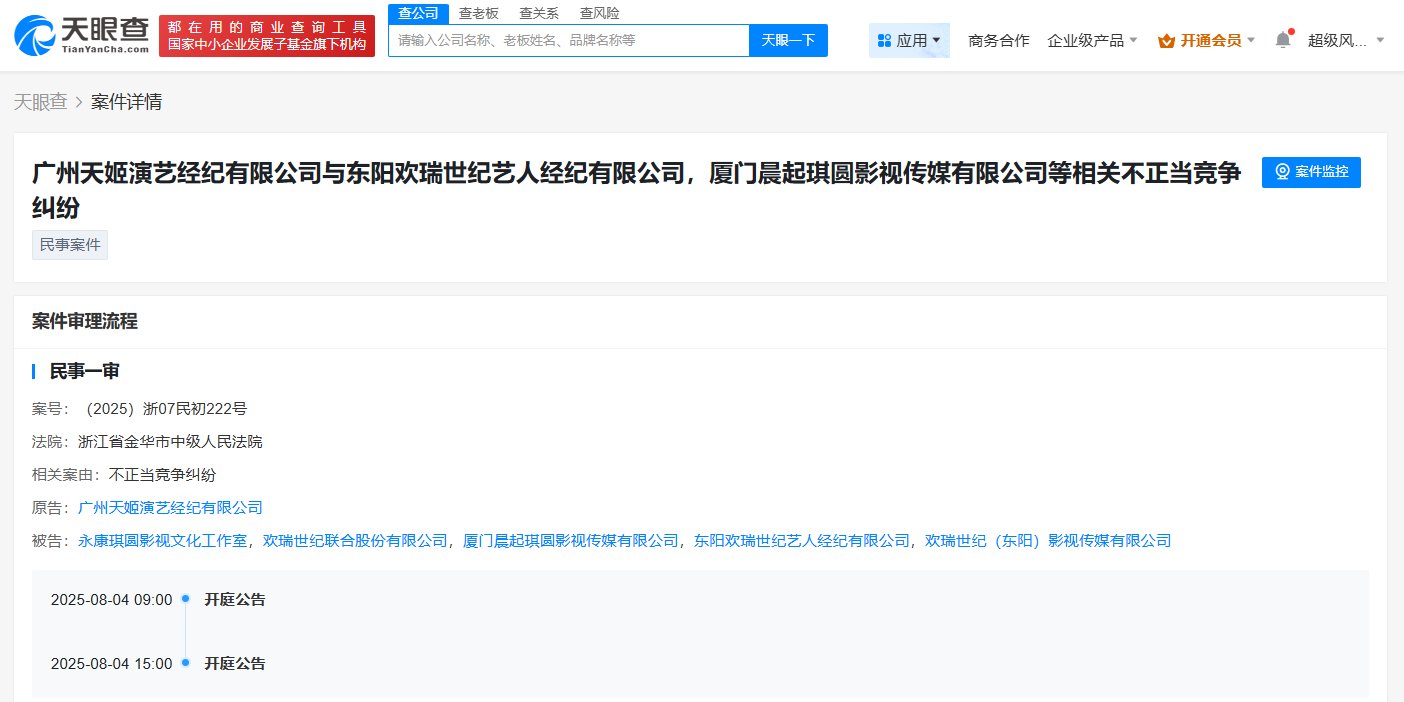Switch to the 查公司 tab
The height and width of the screenshot is (702, 1404).
(418, 13)
